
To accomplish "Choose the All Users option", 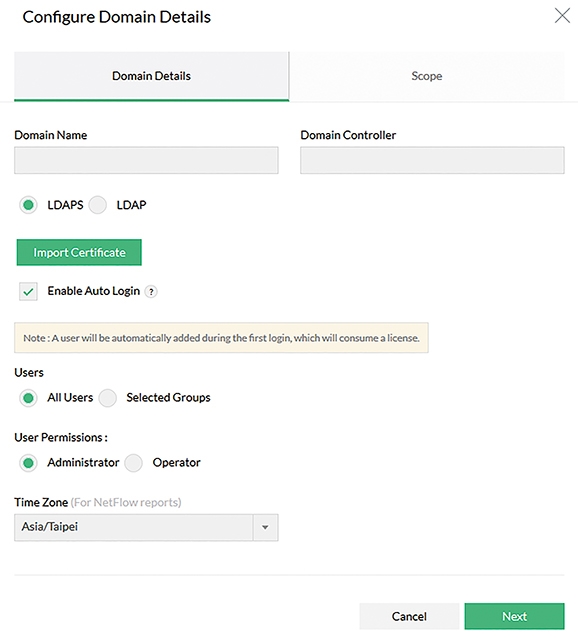I will 28,398.
